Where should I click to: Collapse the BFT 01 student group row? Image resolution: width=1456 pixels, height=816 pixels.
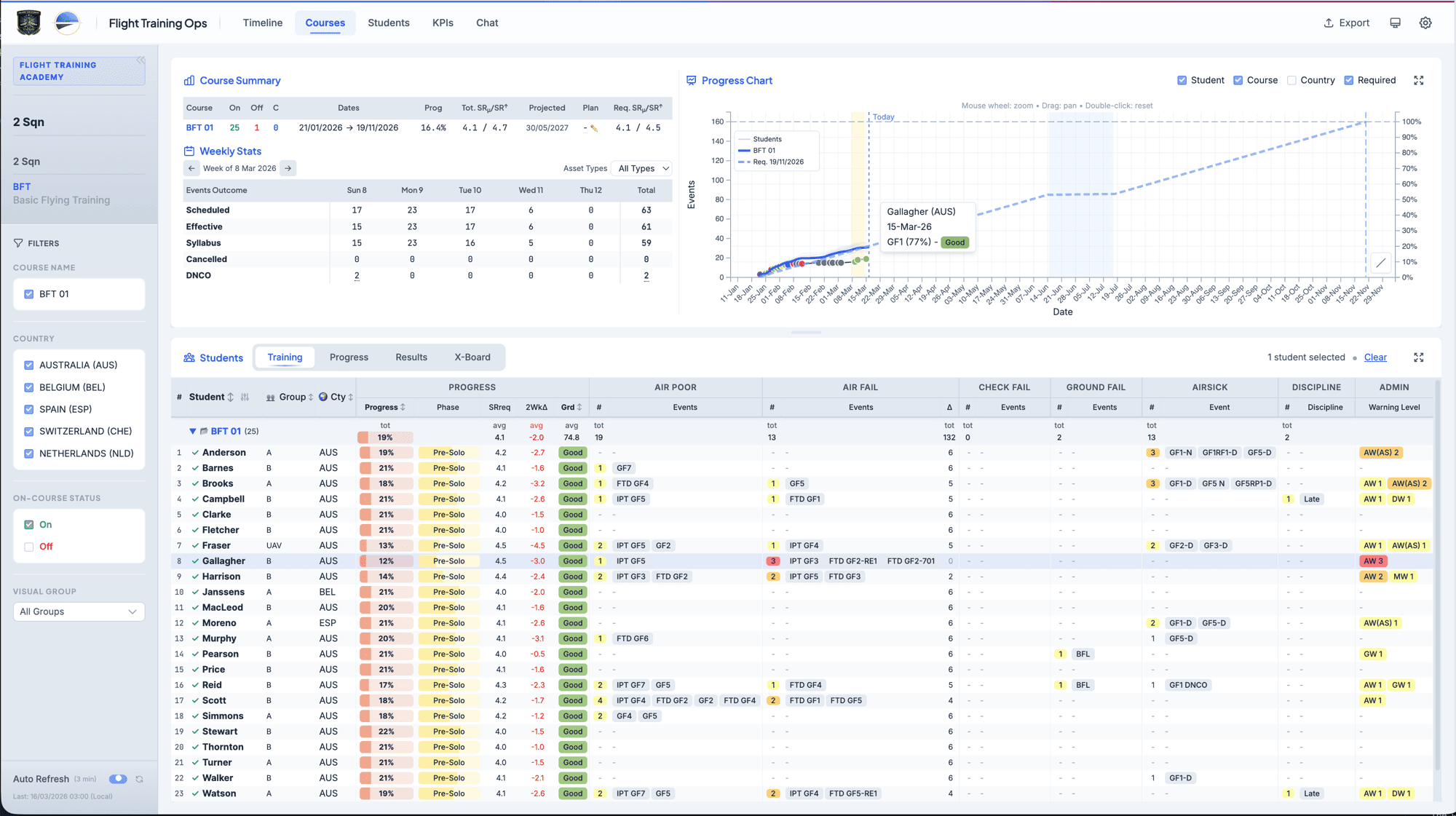194,431
